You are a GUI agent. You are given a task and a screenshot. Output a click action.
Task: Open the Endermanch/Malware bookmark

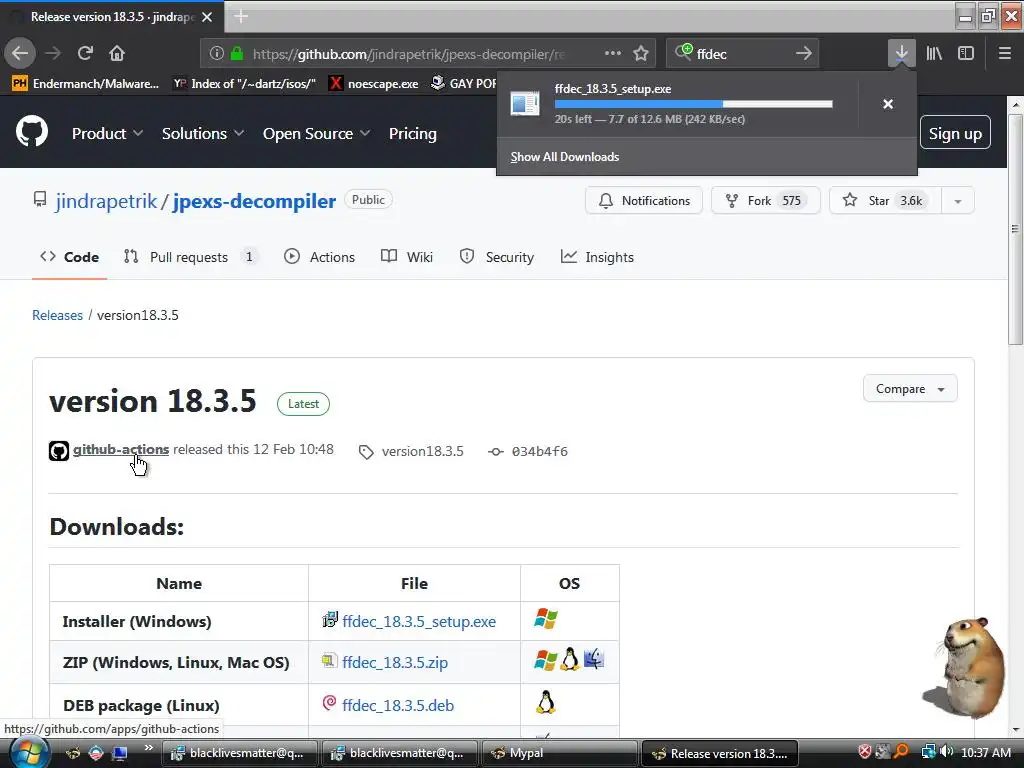(x=86, y=84)
